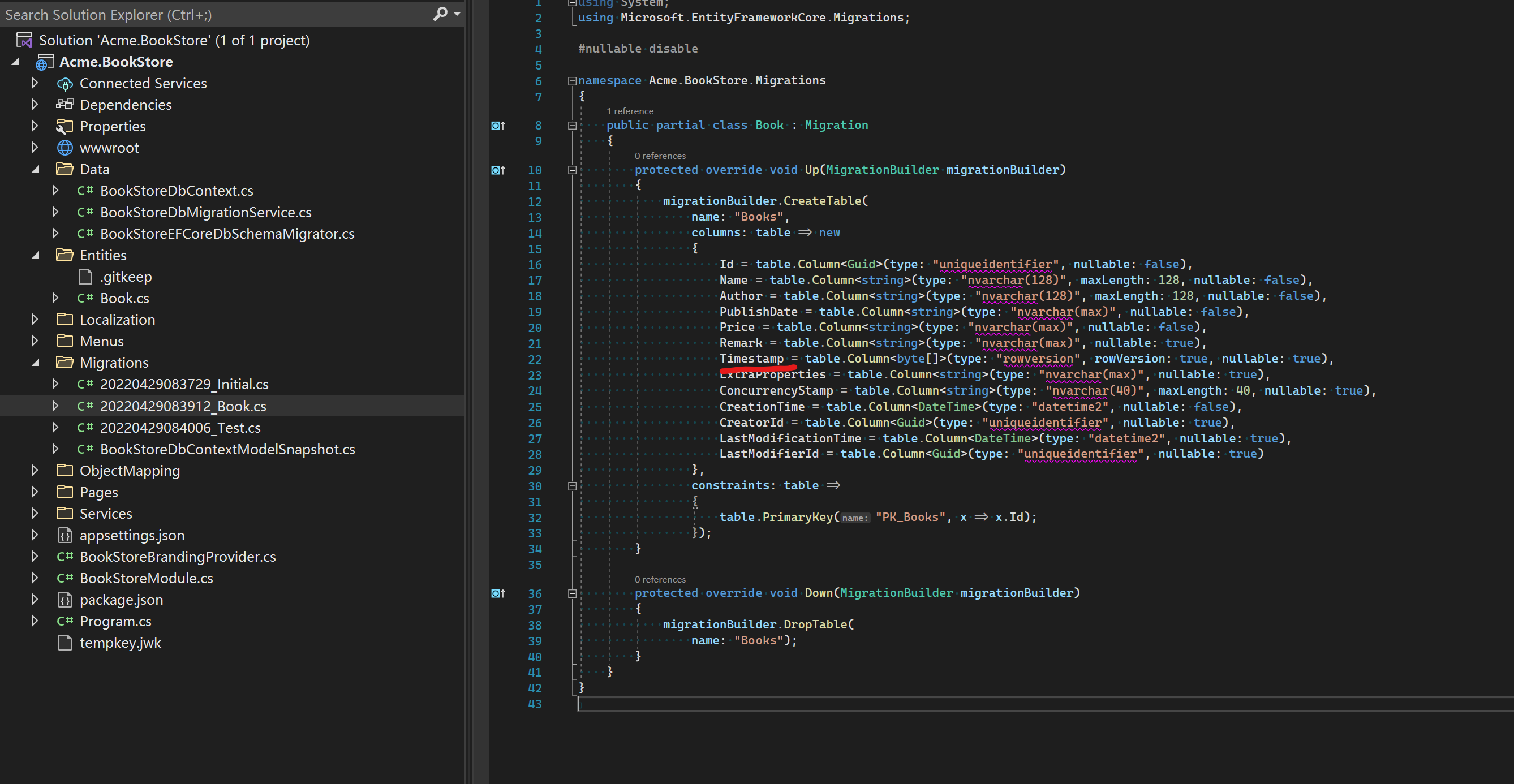
Task: Expand Book.cs to show its members
Action: coord(56,298)
